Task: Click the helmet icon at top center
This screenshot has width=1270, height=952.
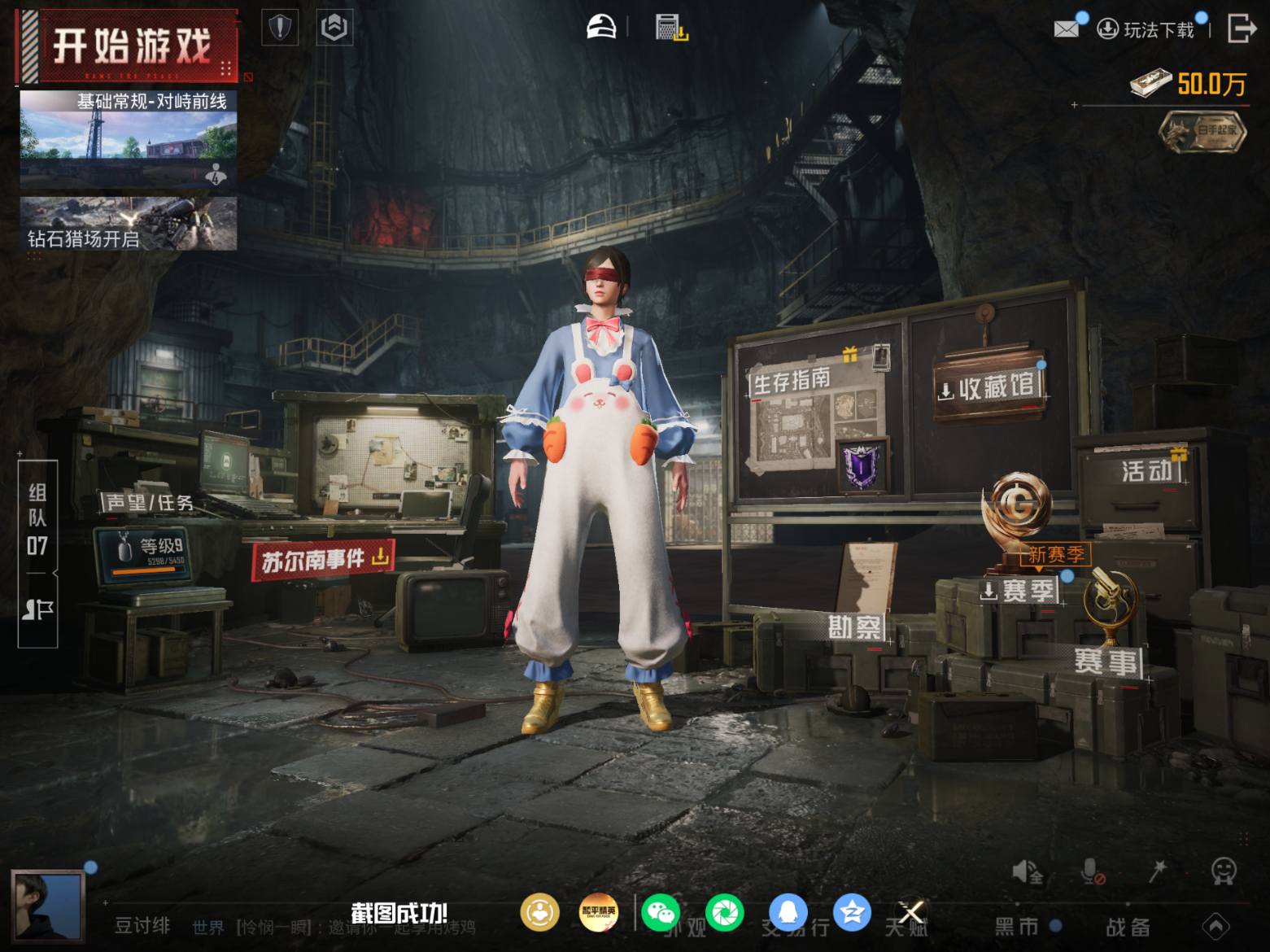Action: 602,27
